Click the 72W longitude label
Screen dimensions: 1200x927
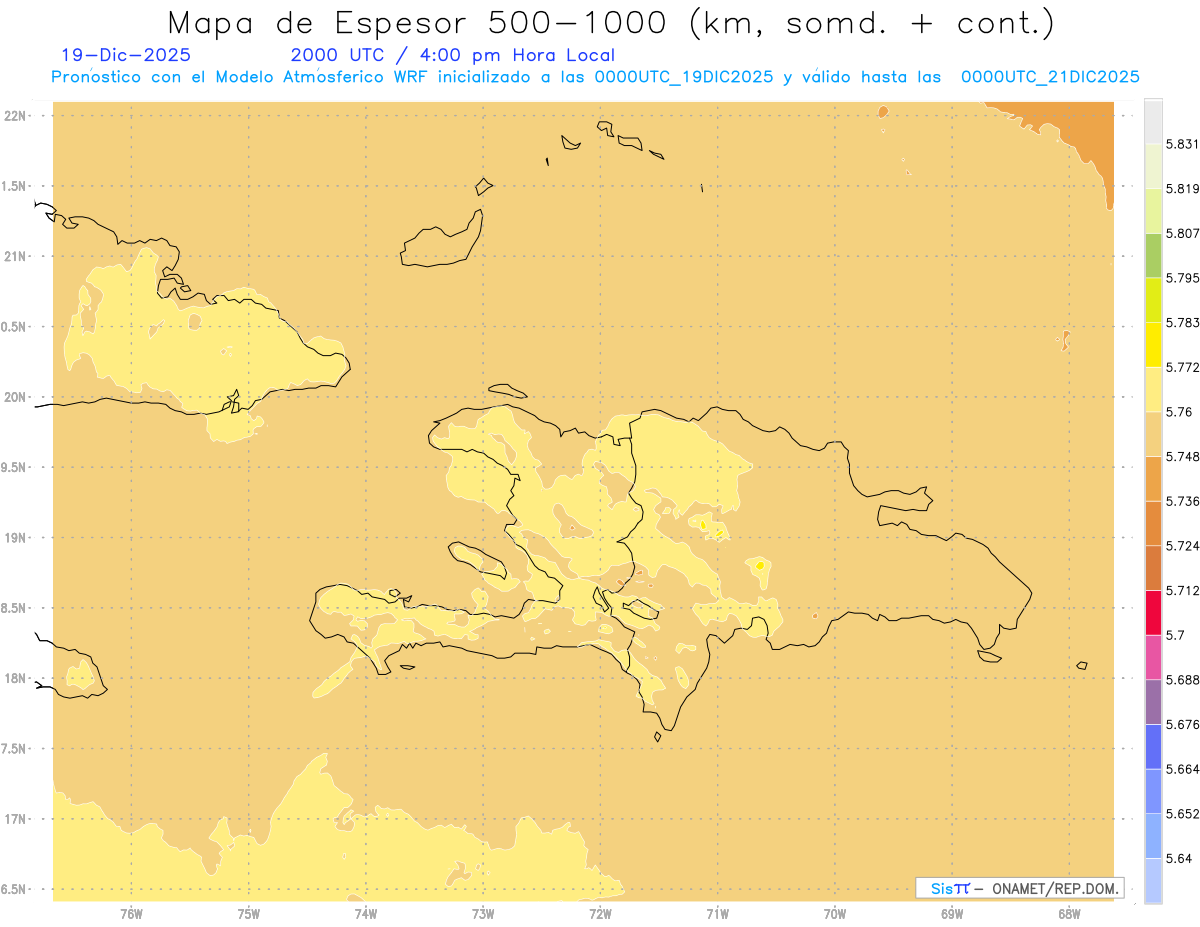click(x=600, y=914)
